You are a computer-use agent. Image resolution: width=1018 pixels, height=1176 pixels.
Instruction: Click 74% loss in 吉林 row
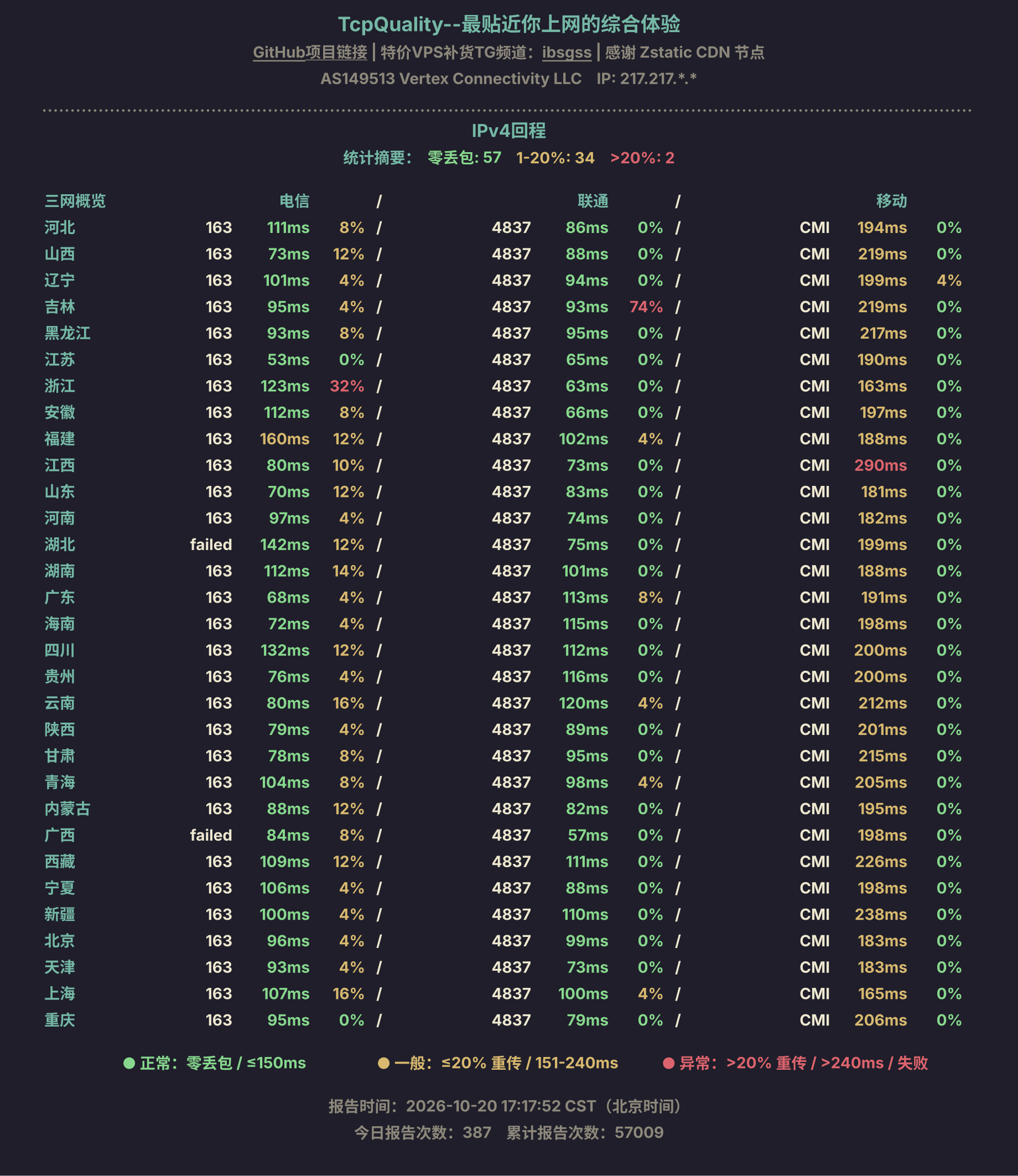point(646,307)
